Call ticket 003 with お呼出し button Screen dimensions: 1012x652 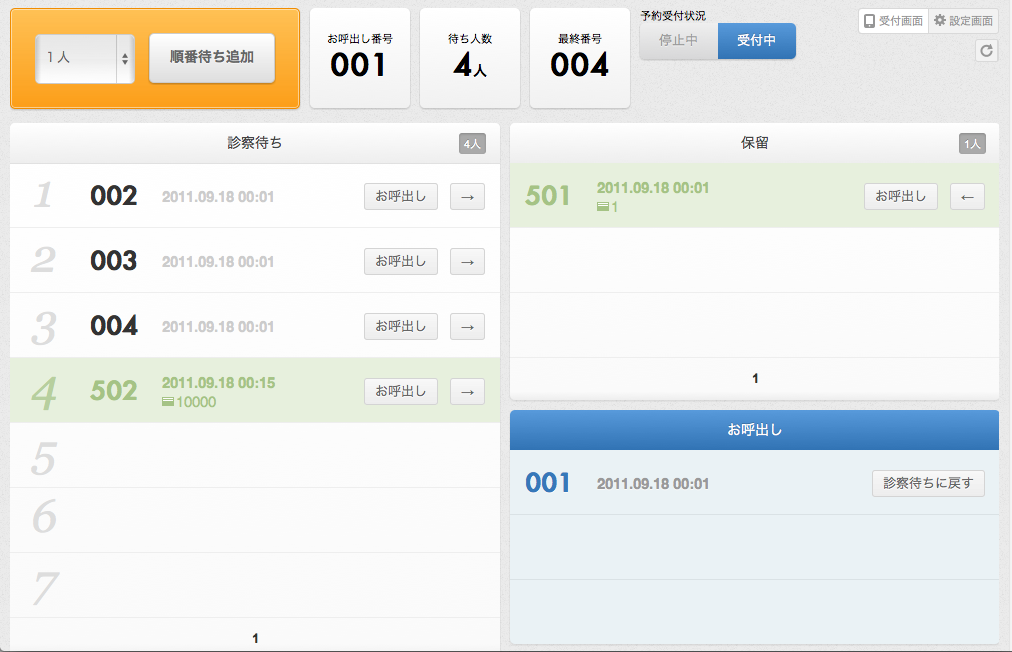click(x=401, y=261)
